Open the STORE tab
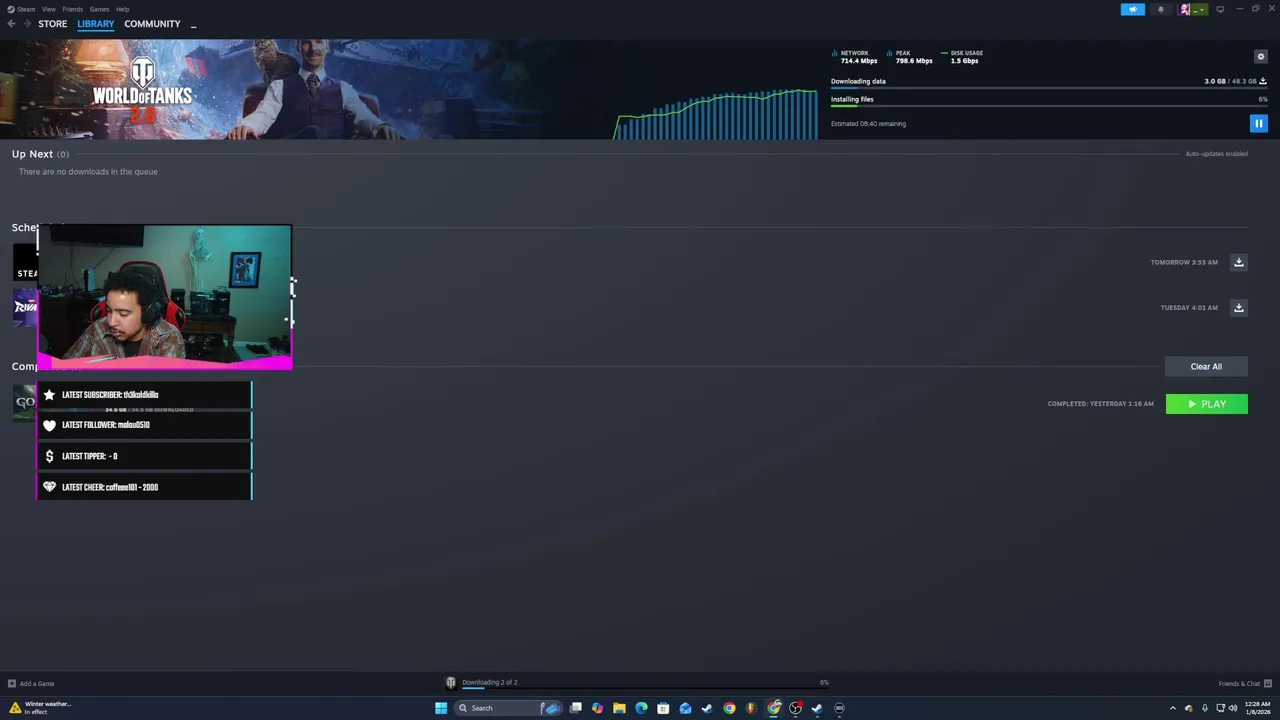 [52, 24]
